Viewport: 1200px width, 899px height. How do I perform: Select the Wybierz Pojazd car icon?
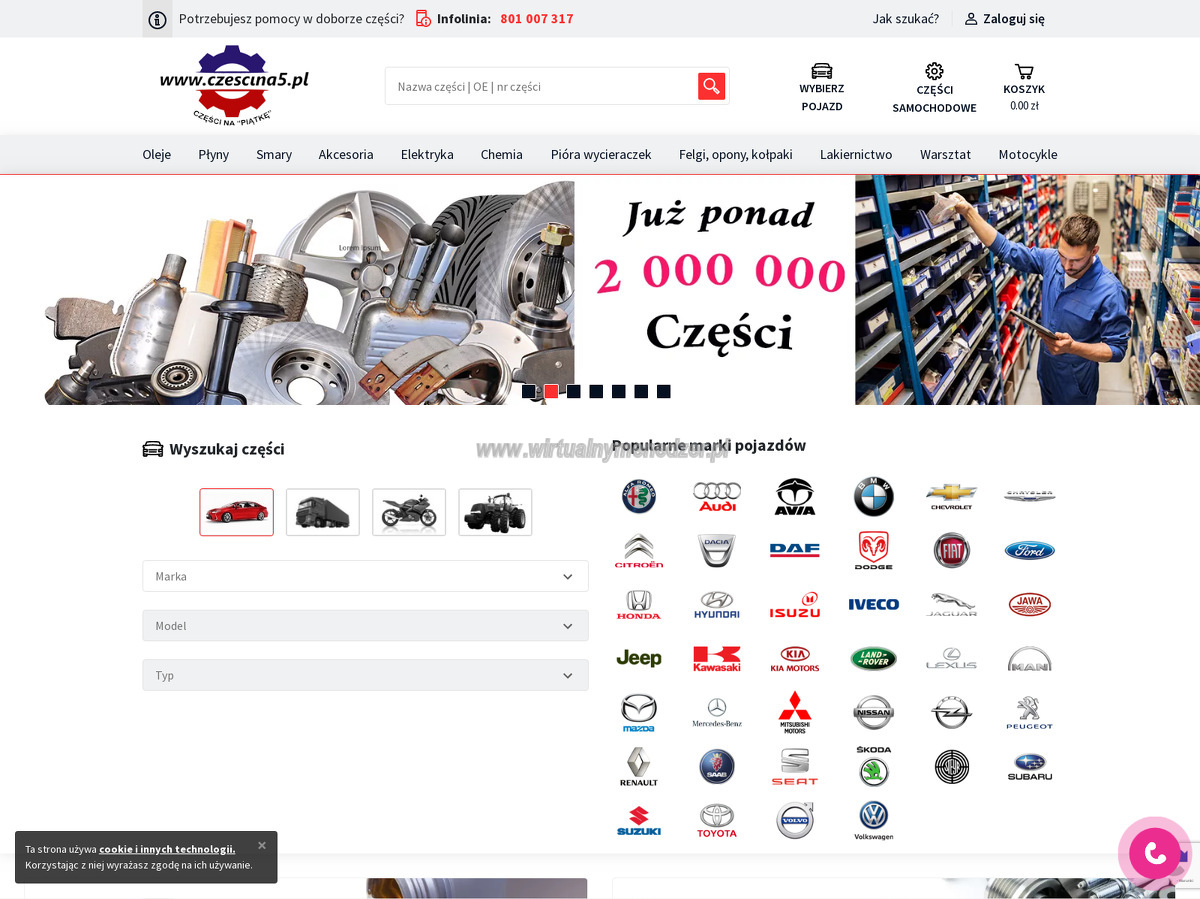821,71
